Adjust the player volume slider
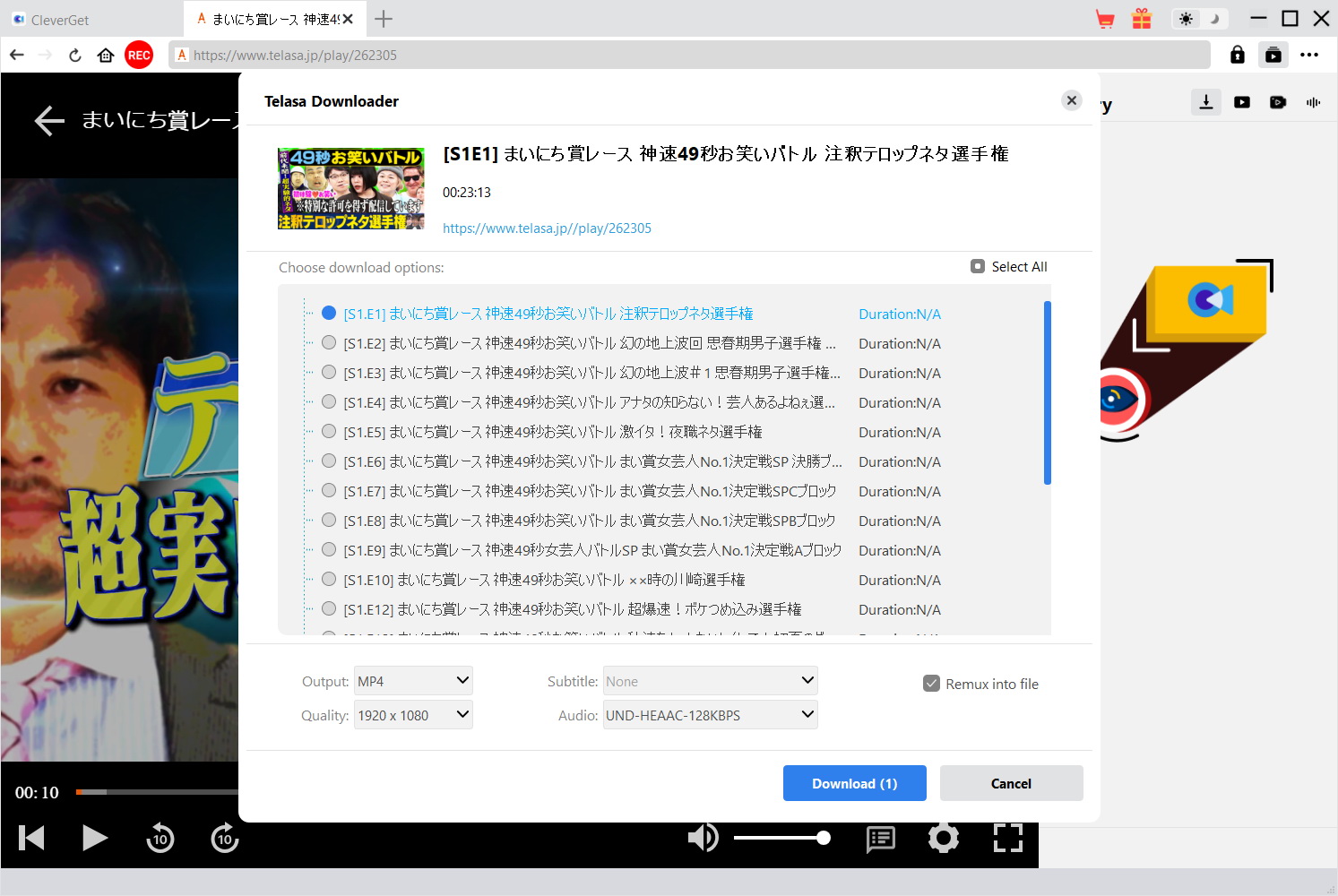 781,838
